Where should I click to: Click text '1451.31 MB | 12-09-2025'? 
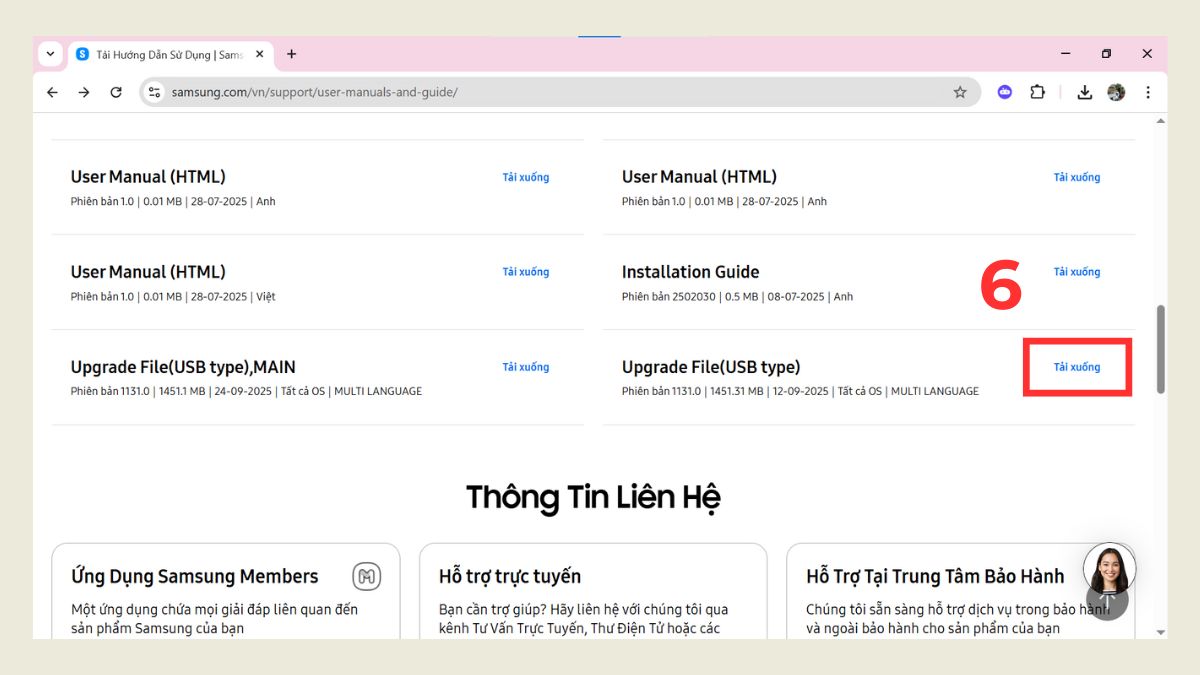[x=767, y=391]
